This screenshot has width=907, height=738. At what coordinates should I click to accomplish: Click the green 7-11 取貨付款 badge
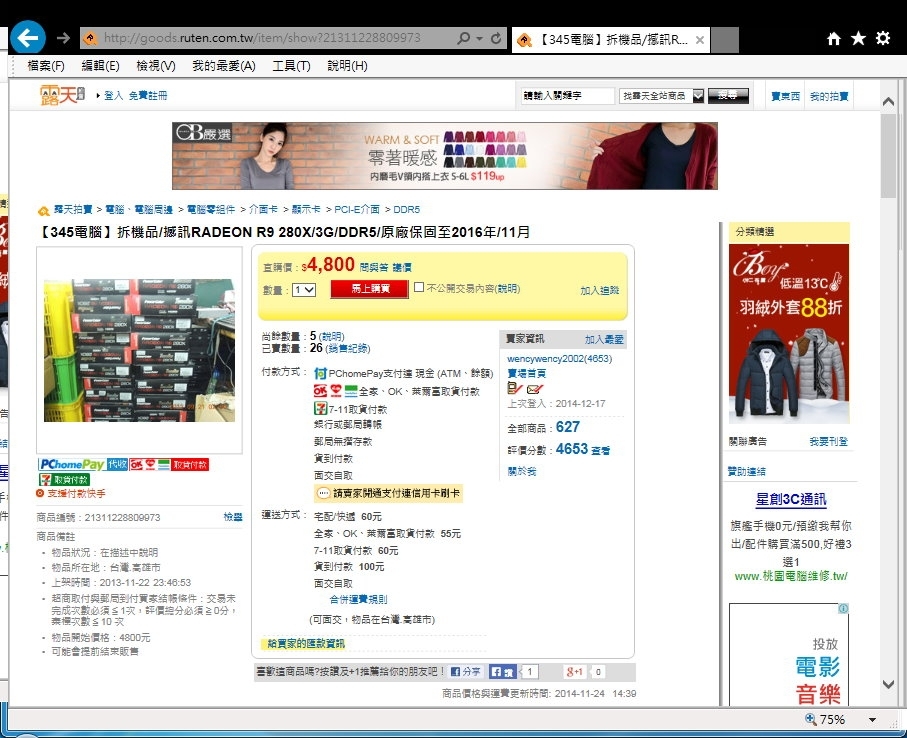click(64, 479)
